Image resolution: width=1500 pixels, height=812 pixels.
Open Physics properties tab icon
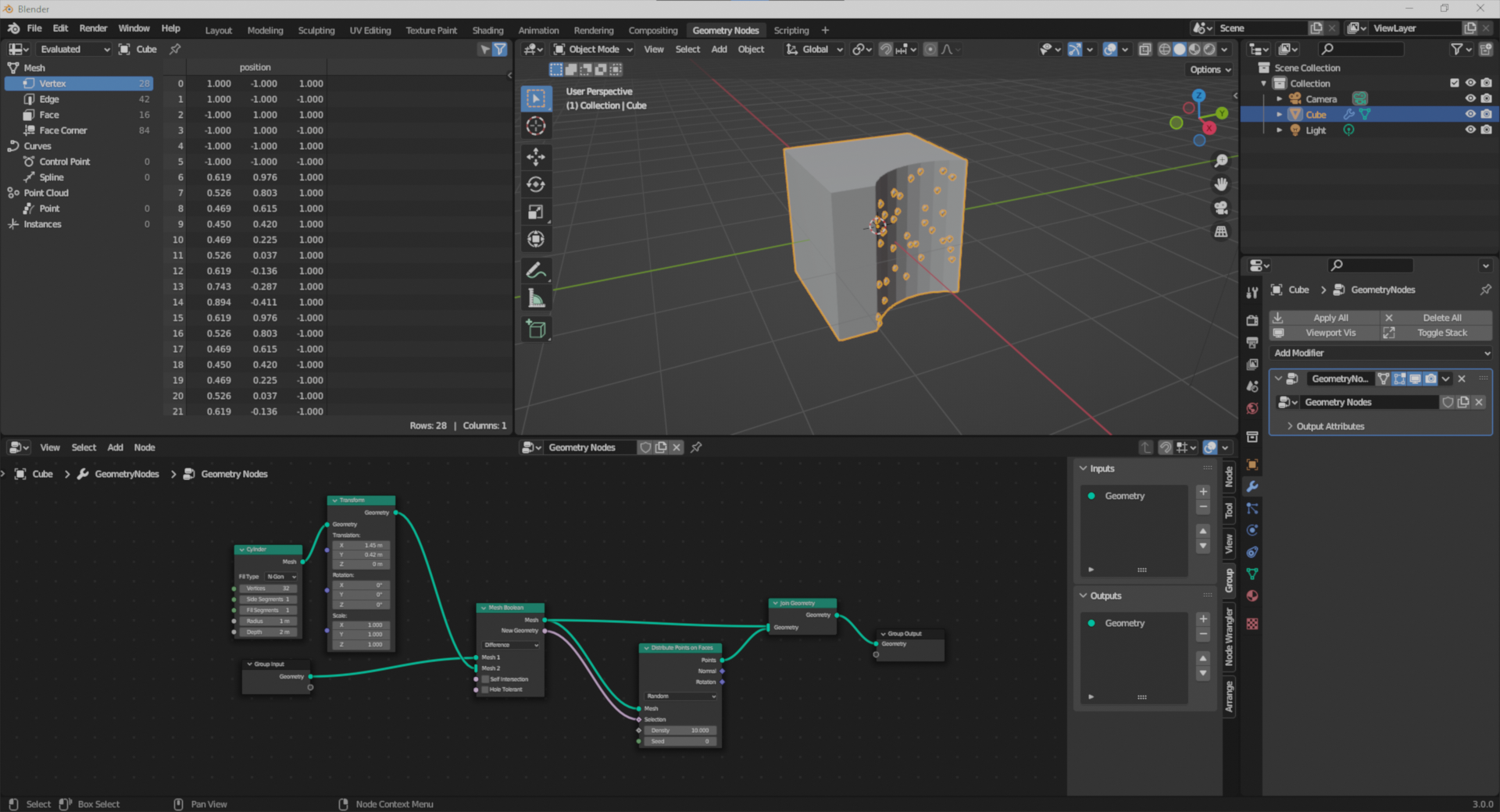pos(1252,530)
